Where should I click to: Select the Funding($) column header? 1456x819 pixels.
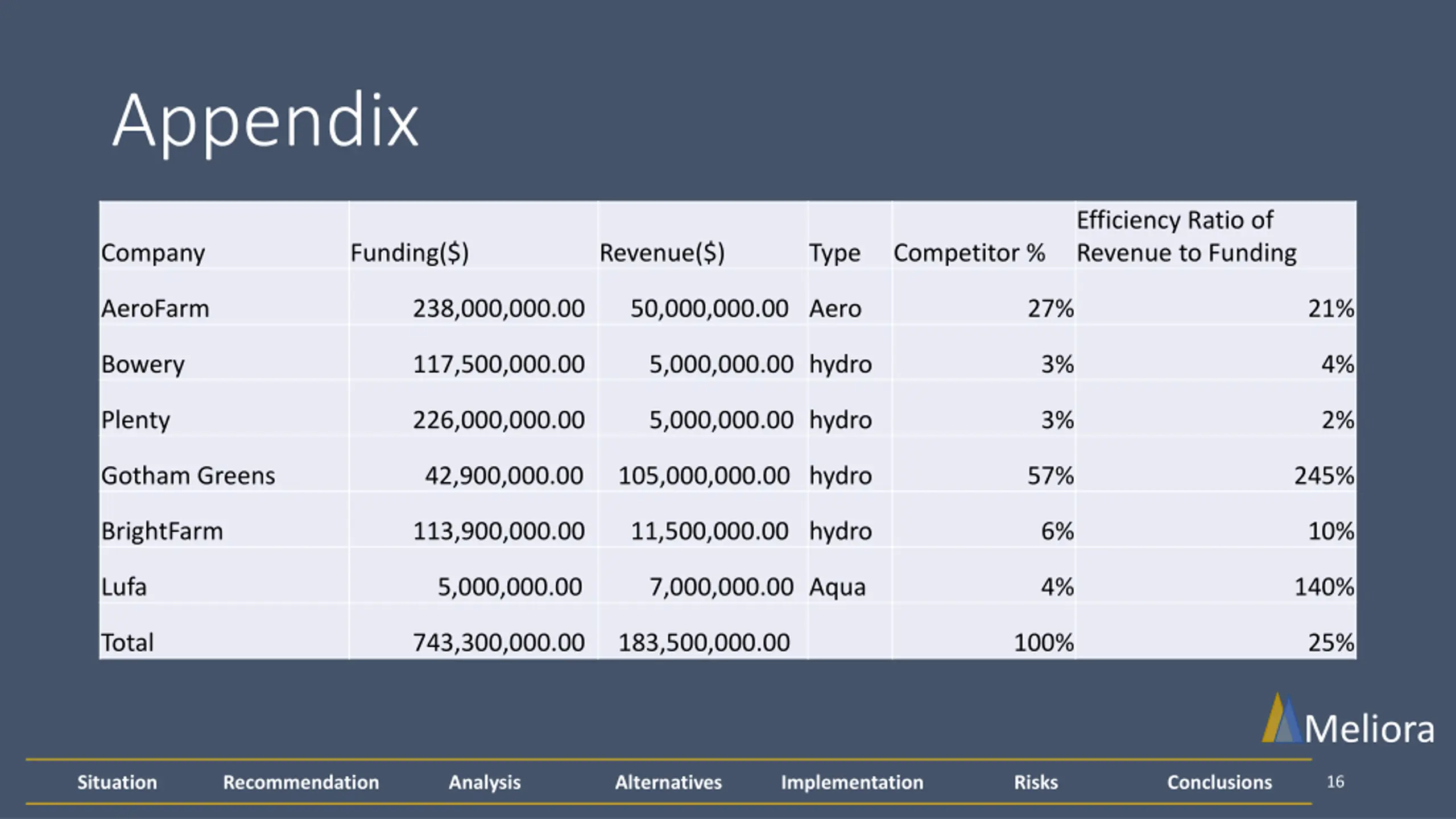pos(409,253)
